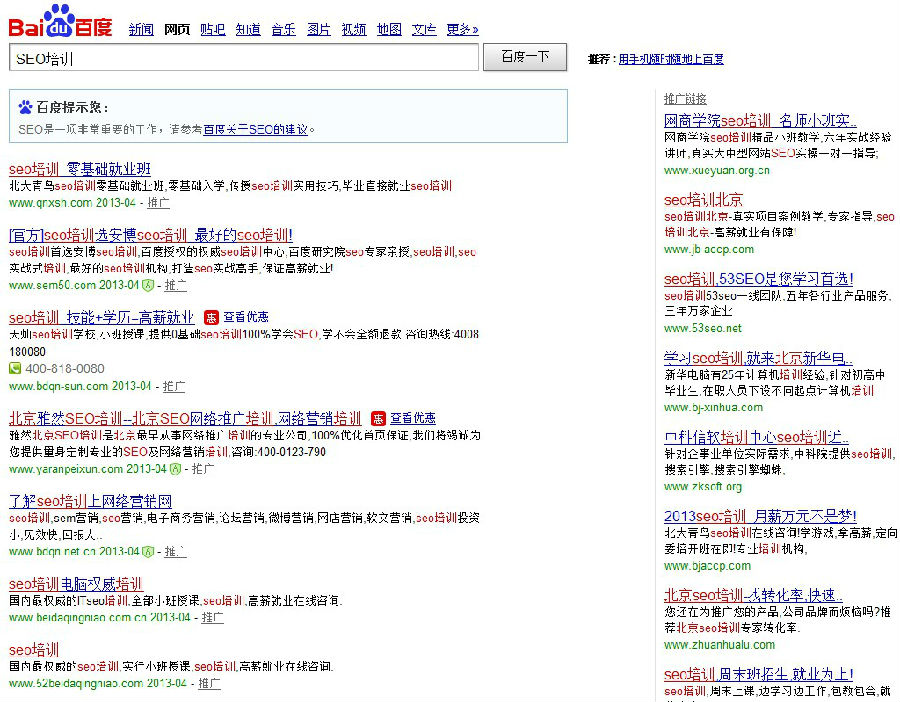Open the 地图 tab
The height and width of the screenshot is (702, 900).
389,29
